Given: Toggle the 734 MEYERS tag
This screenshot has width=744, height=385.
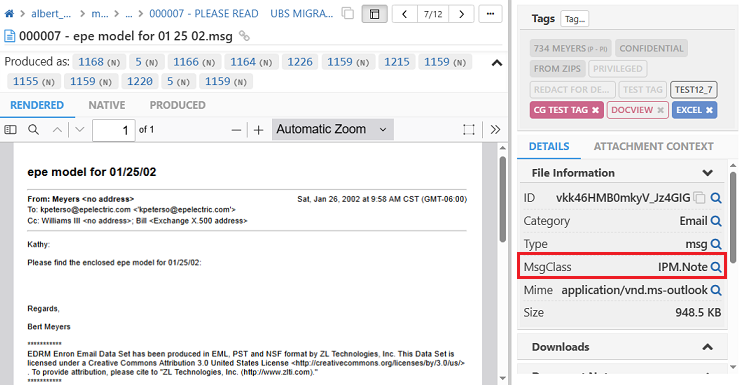Looking at the screenshot, I should 570,48.
